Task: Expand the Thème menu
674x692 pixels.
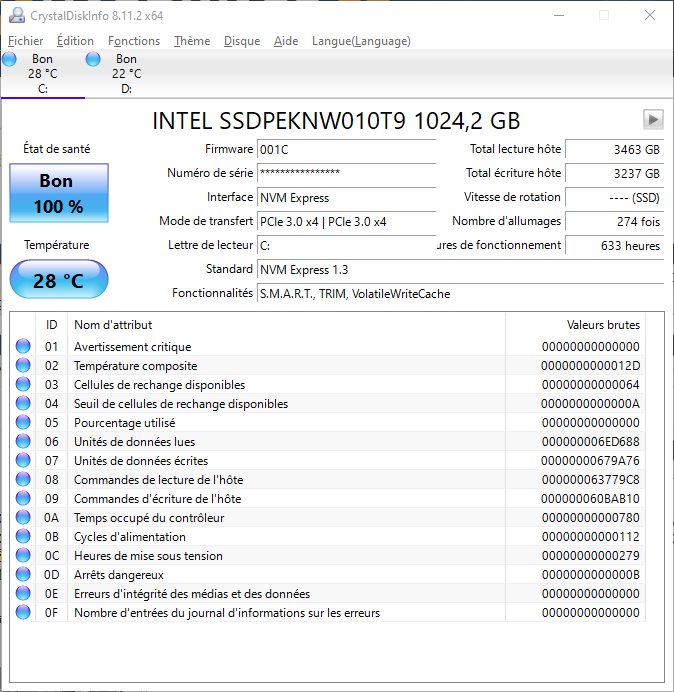Action: (x=192, y=41)
